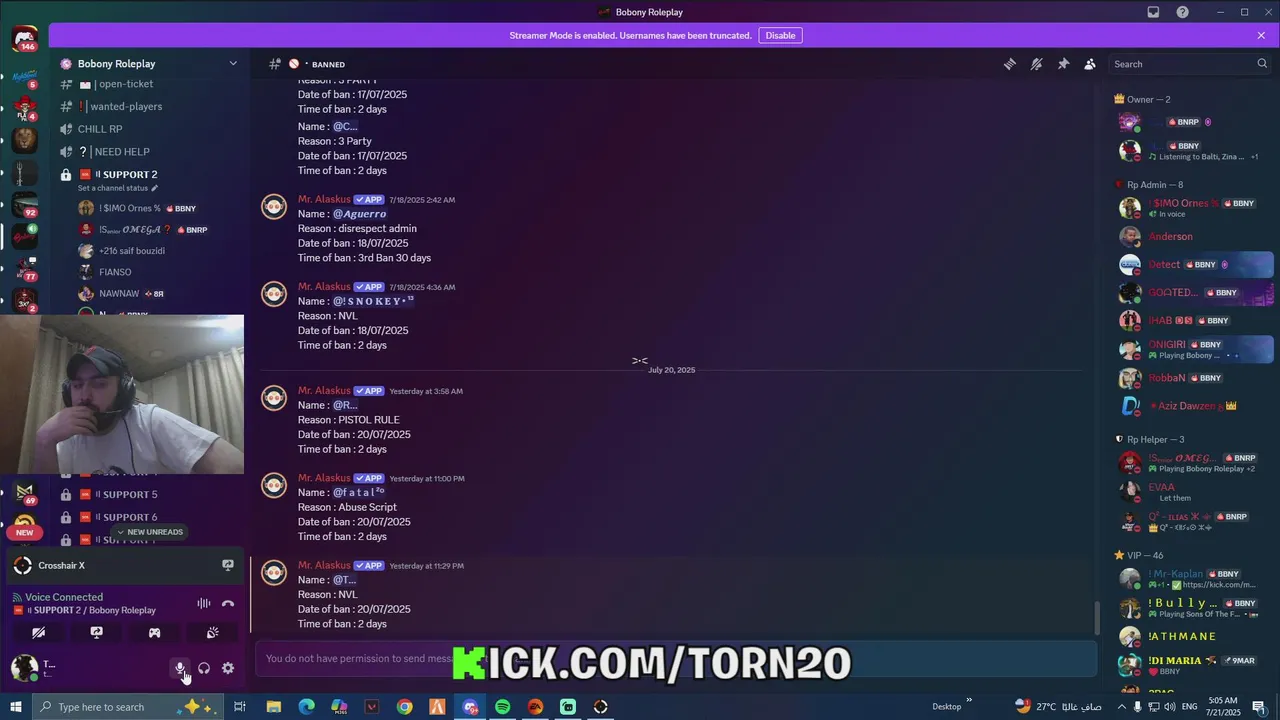
Task: Select Reason : Abuse Script text
Action: [x=347, y=507]
